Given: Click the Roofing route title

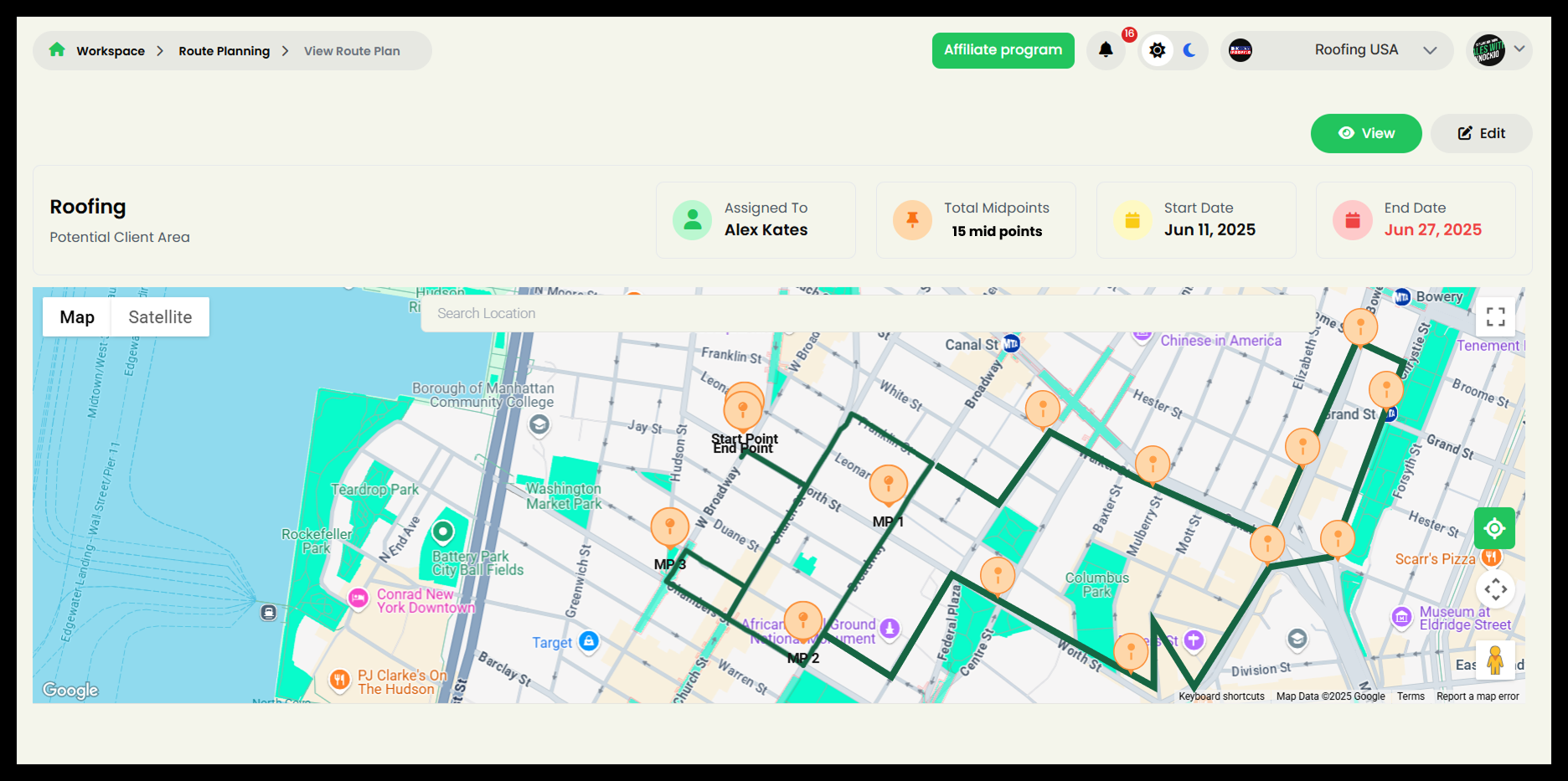Looking at the screenshot, I should pyautogui.click(x=88, y=207).
